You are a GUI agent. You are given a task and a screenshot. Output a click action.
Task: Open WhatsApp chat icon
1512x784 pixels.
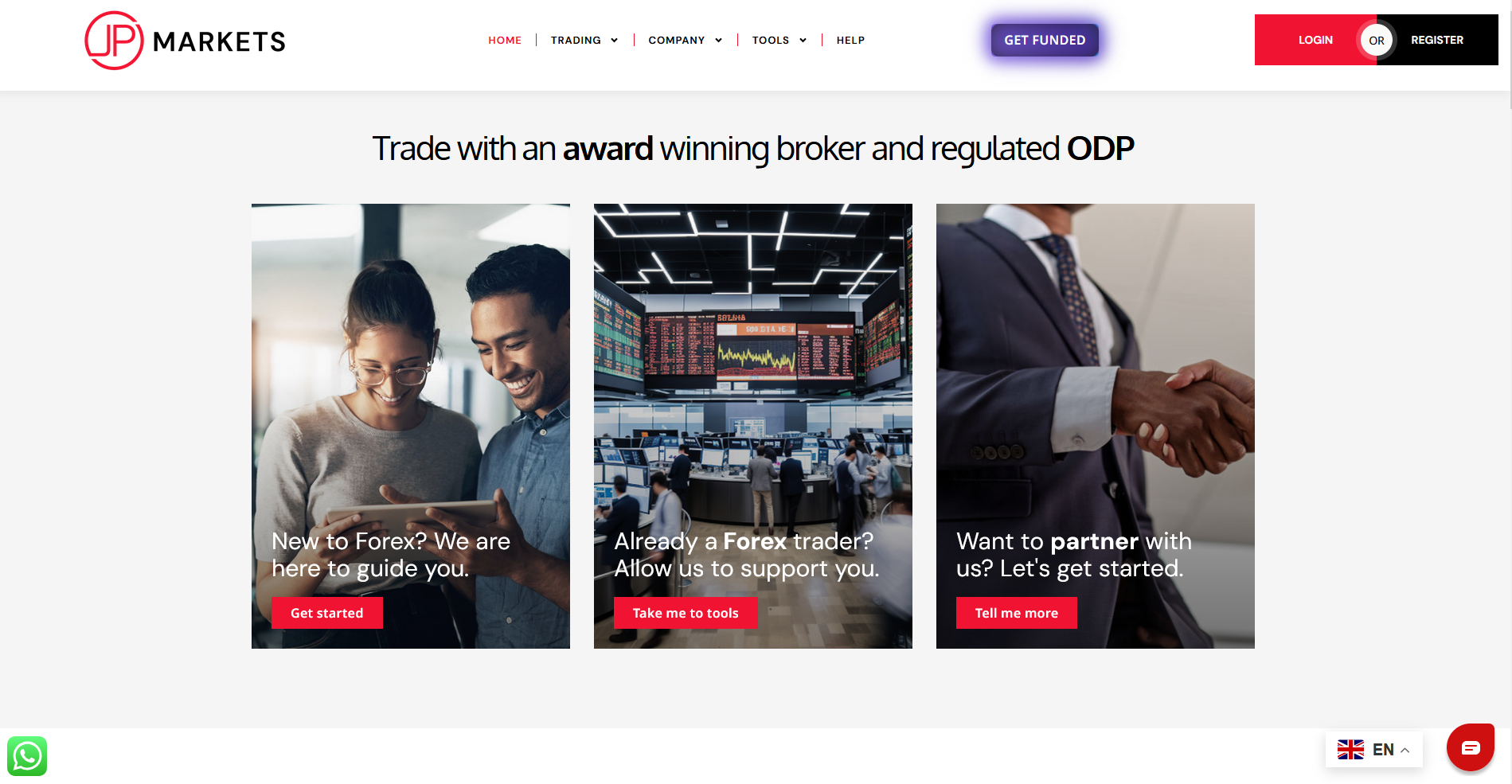(x=27, y=756)
